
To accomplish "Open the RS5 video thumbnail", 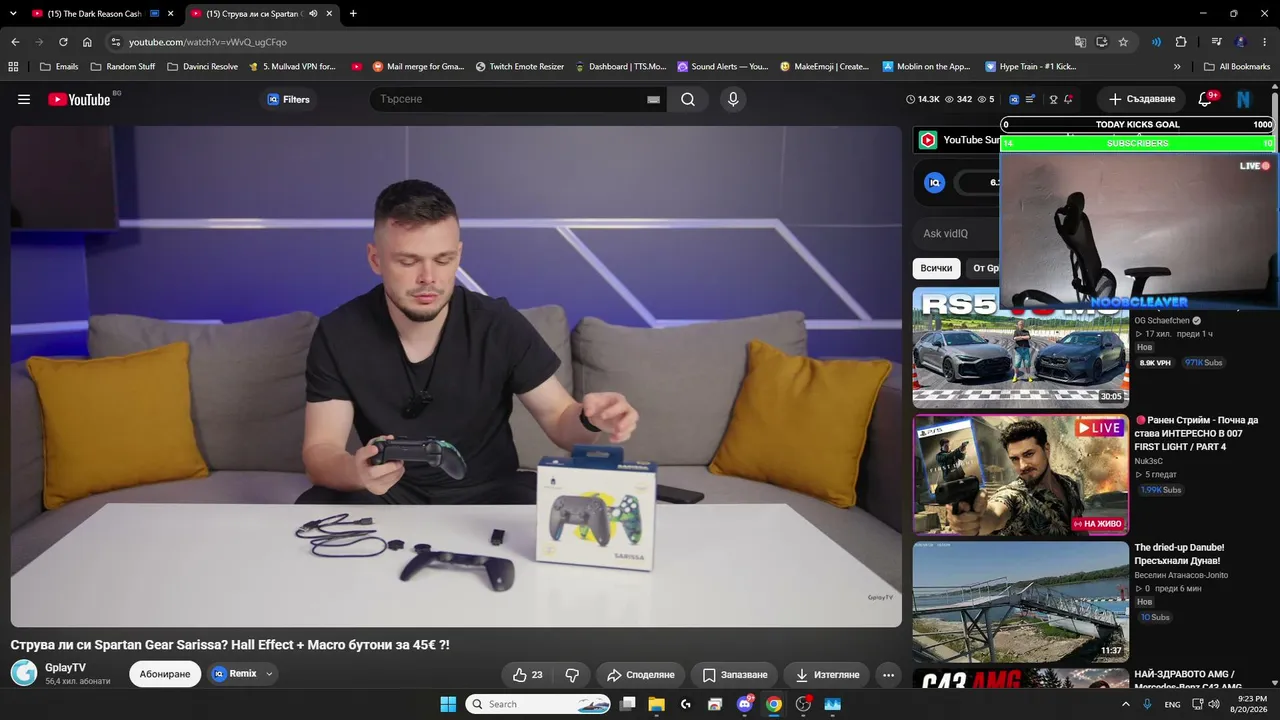I will (x=1020, y=347).
